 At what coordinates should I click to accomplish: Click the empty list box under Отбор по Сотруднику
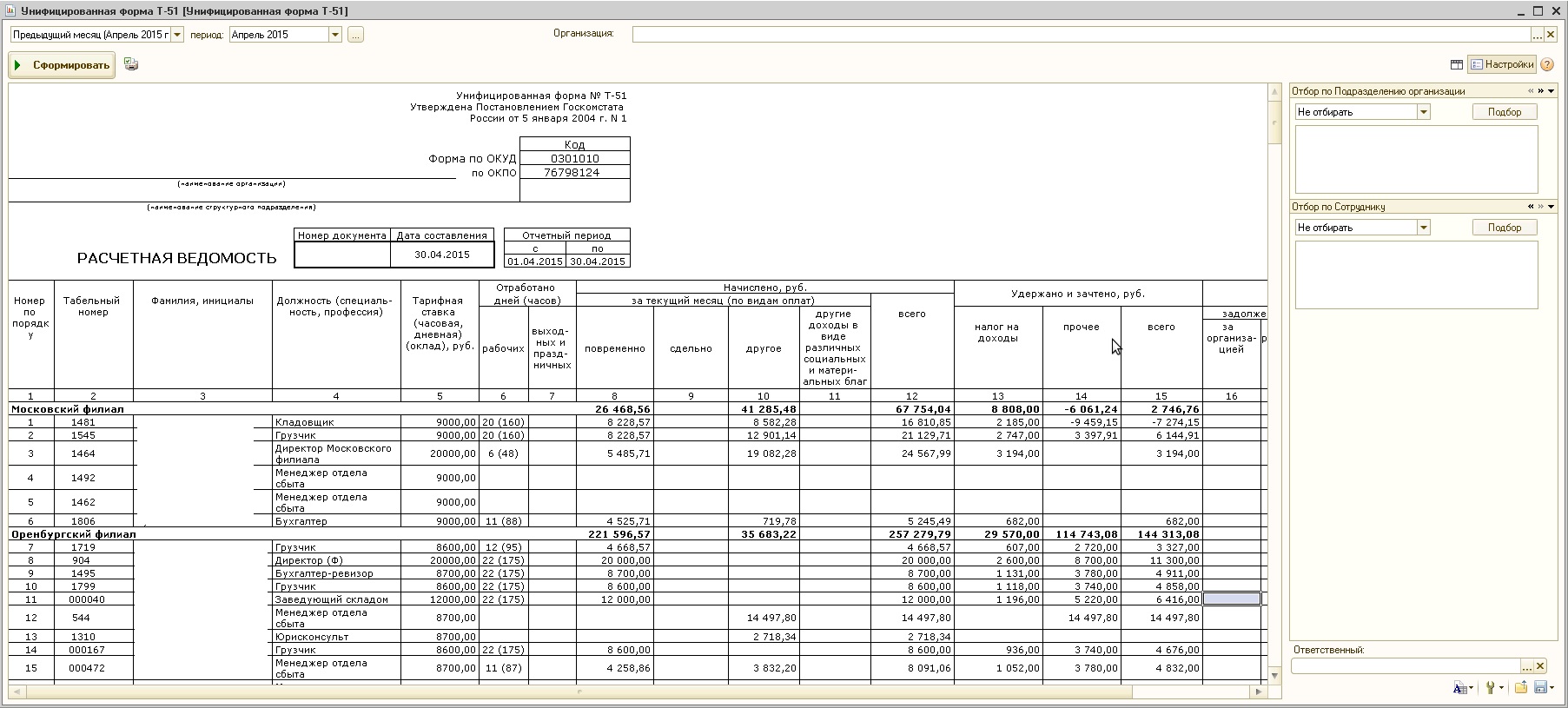coord(1417,275)
